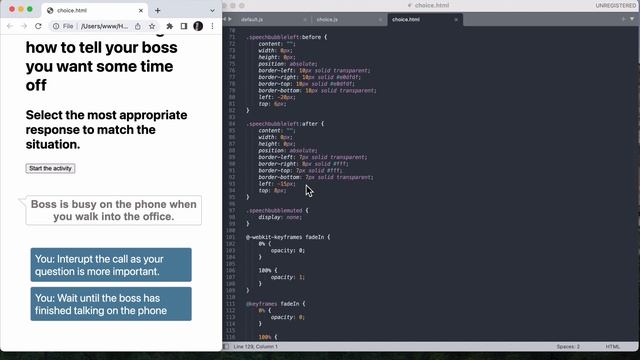Screen dimensions: 640x360
Task: Open Sublime tab list dropdown arrow
Action: (x=632, y=19)
